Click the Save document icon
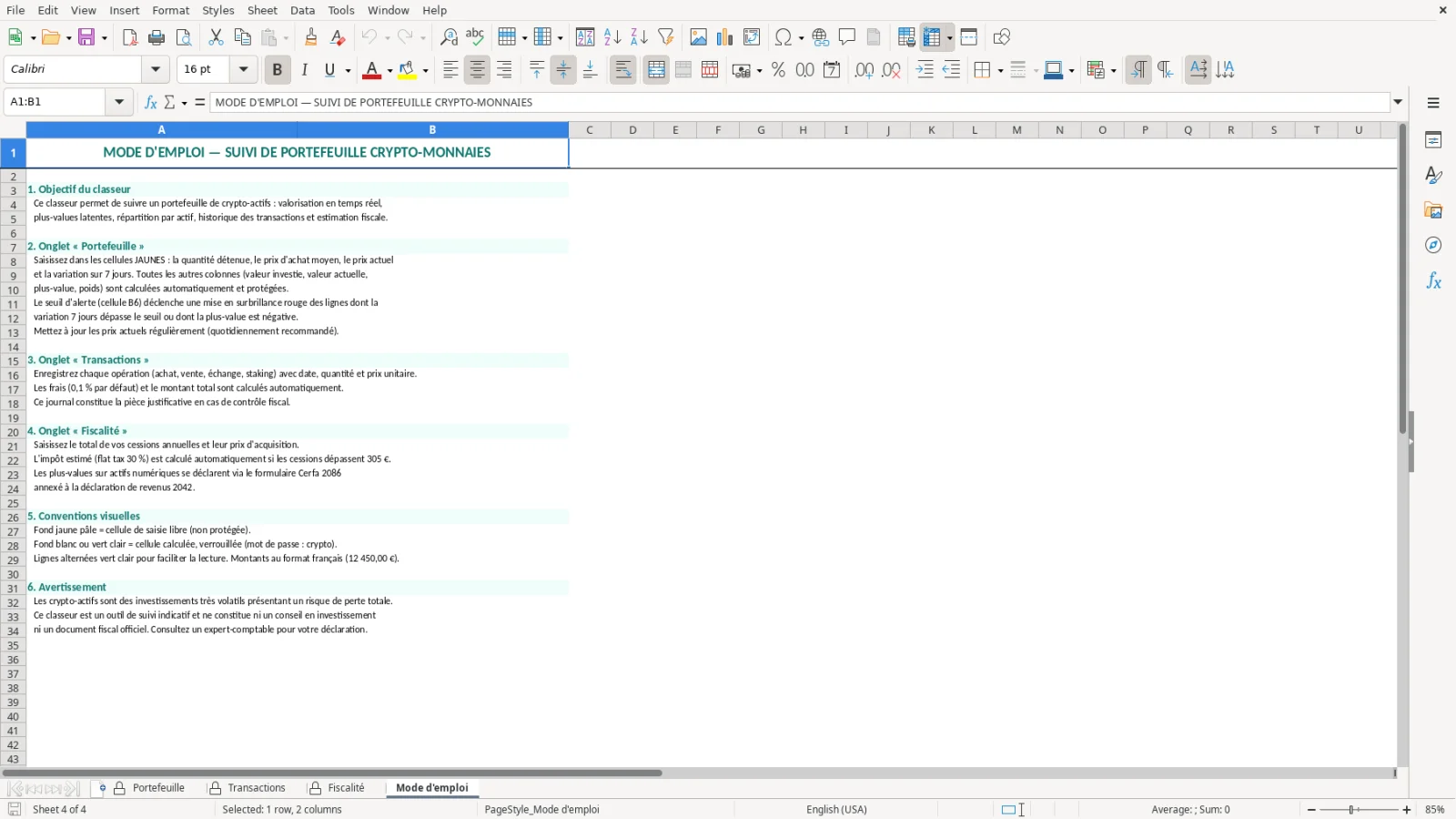Screen dimensions: 1456x819 87,37
